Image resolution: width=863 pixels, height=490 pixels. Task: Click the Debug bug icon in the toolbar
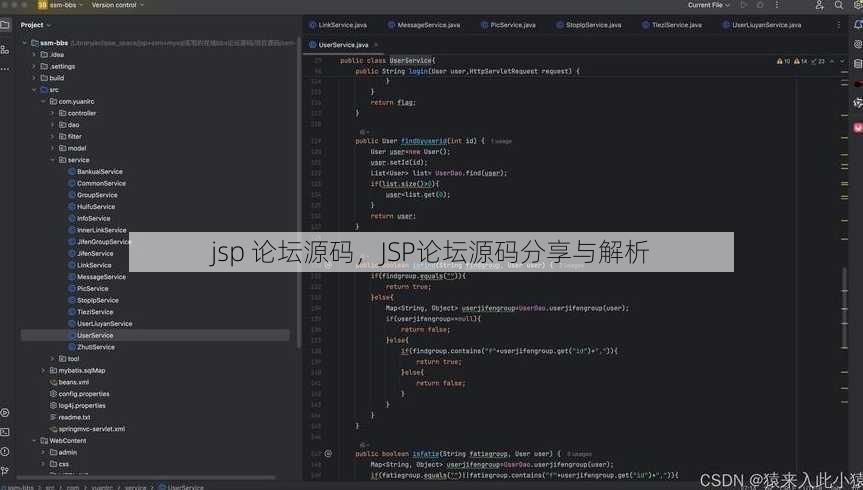point(760,5)
